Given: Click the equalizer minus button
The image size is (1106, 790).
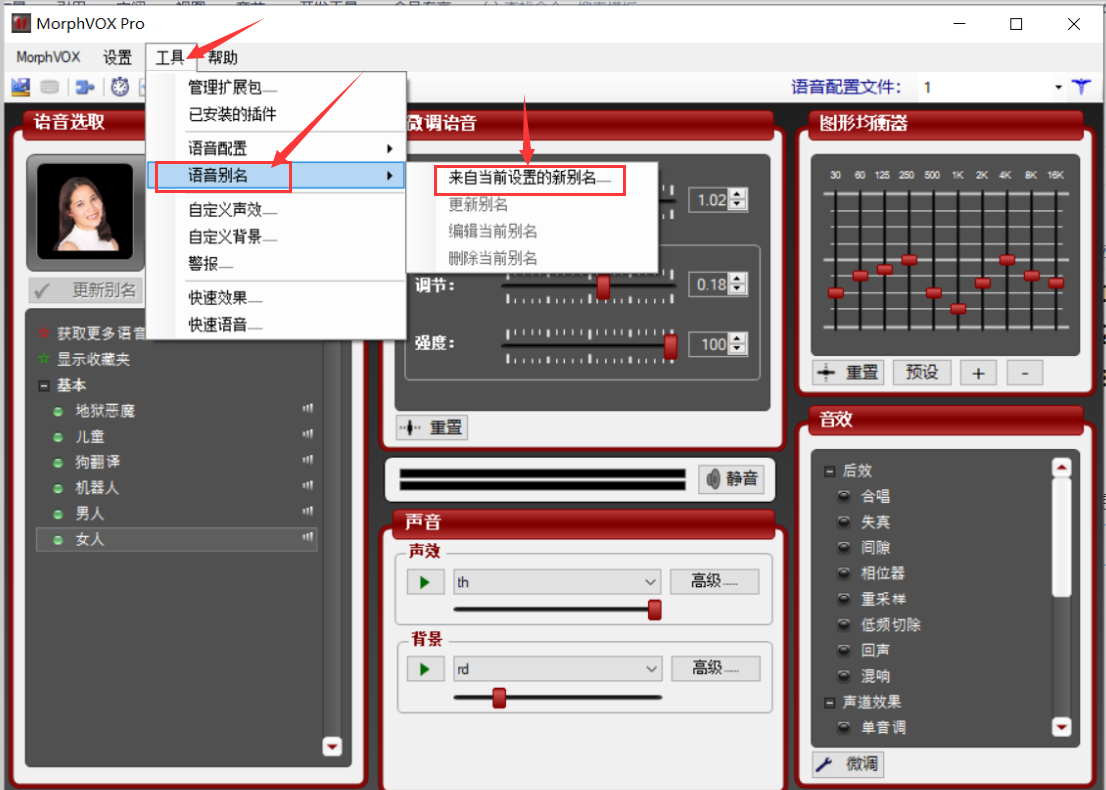Looking at the screenshot, I should (1025, 372).
